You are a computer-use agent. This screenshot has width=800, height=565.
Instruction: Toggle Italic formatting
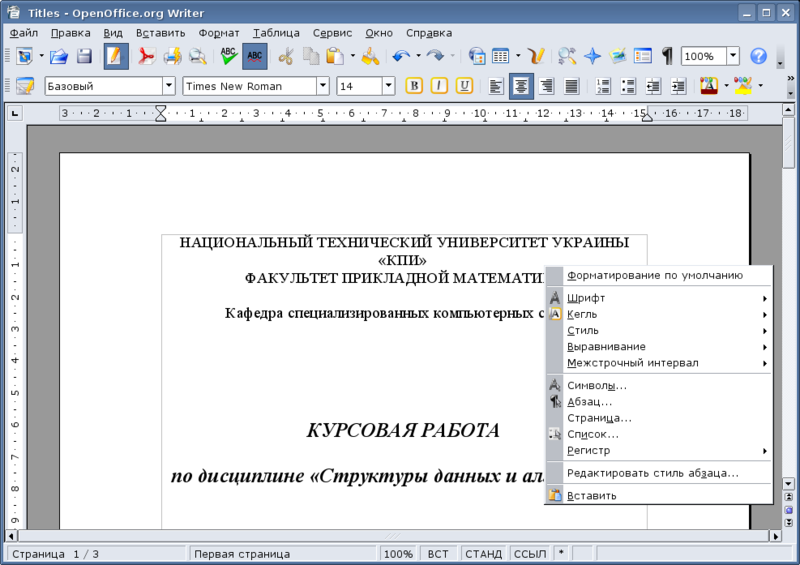439,86
